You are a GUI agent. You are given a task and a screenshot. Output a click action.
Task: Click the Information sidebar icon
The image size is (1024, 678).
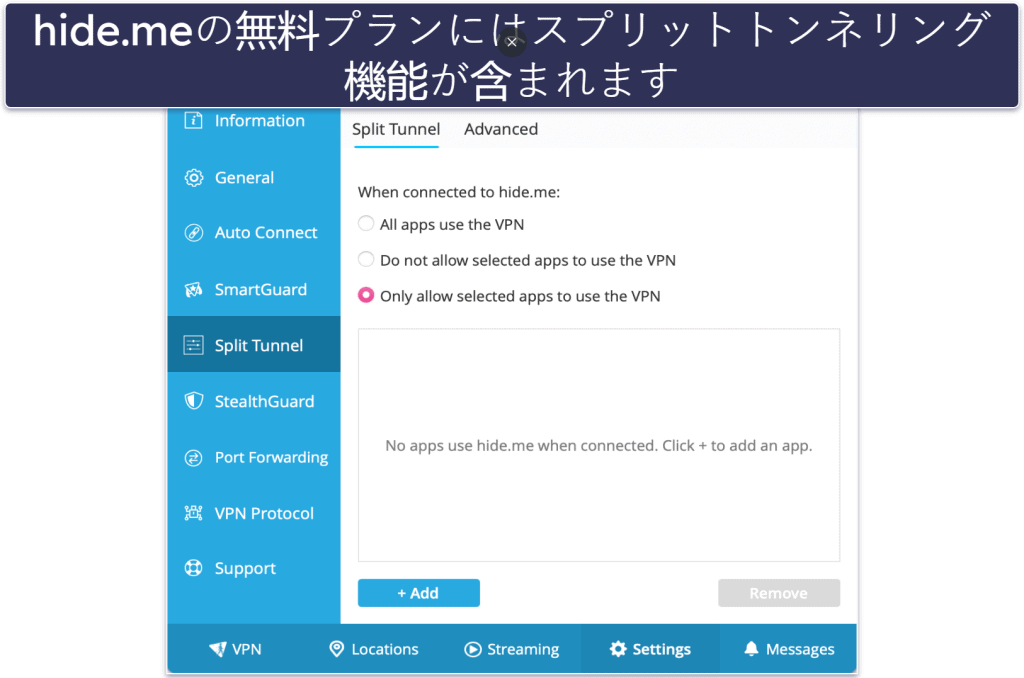tap(193, 120)
